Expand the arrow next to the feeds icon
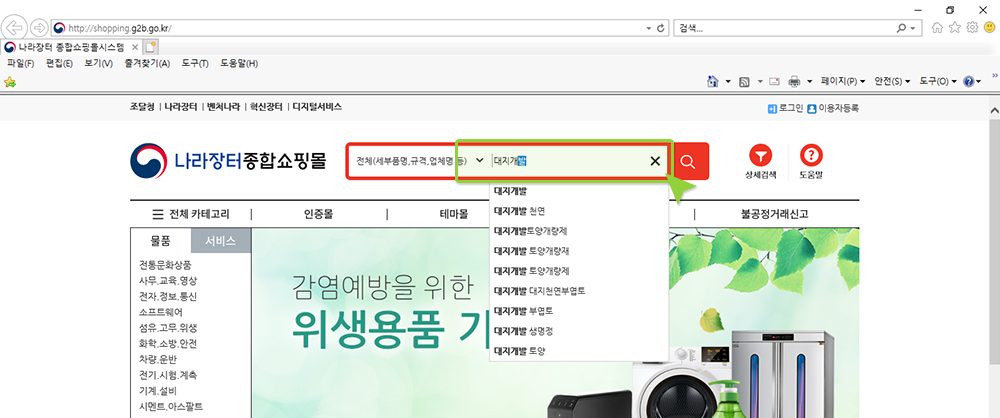Screen dimensions: 1000x418 click(760, 82)
